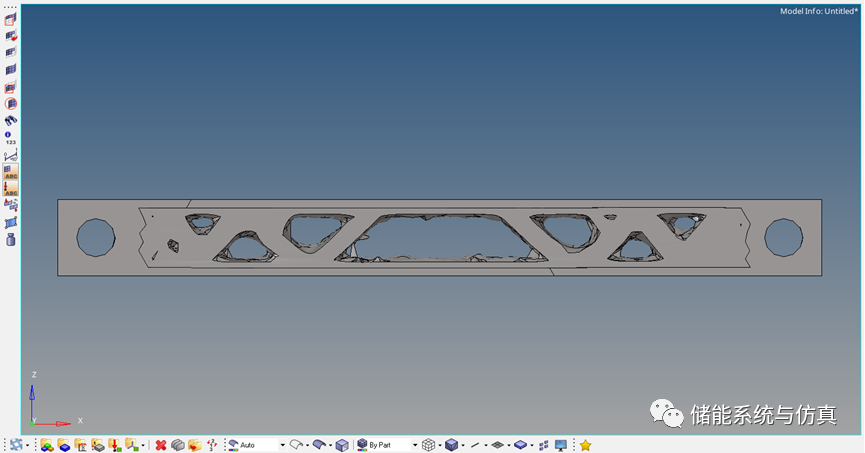Open the Find binoculars tool

click(x=10, y=120)
